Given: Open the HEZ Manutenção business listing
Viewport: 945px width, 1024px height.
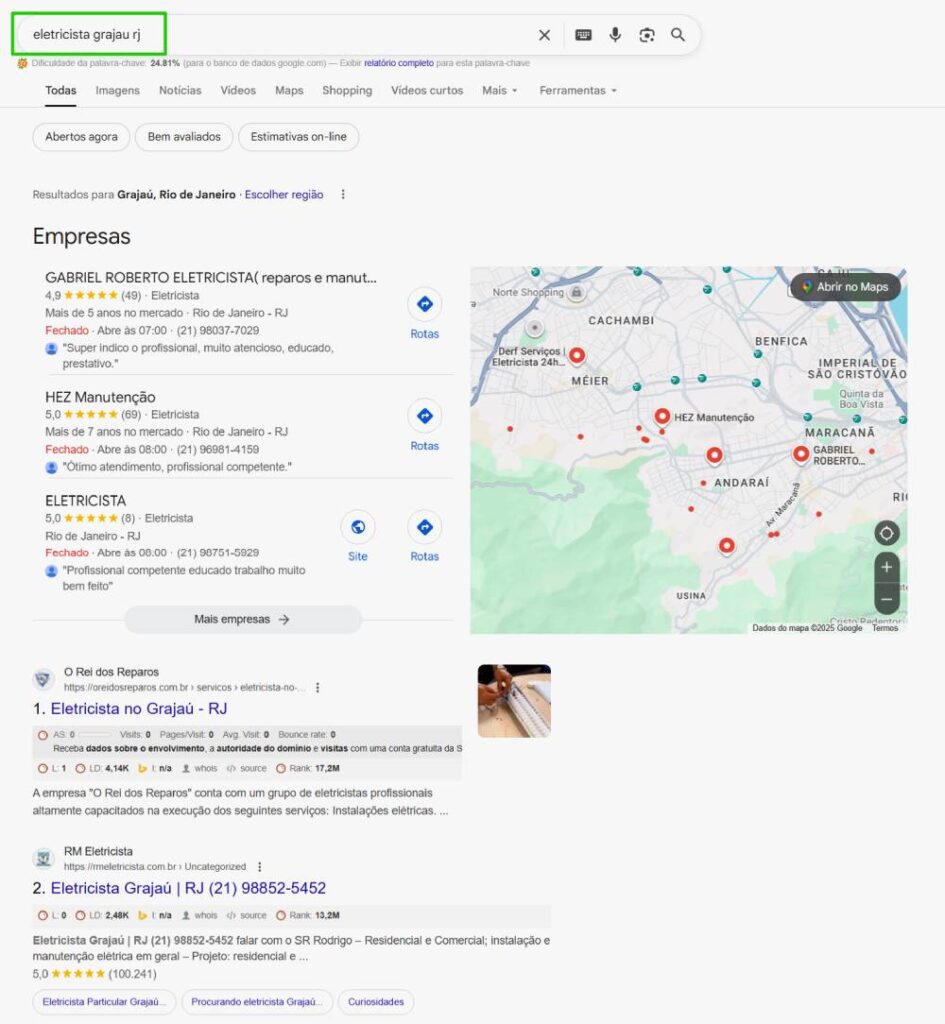Looking at the screenshot, I should 100,397.
